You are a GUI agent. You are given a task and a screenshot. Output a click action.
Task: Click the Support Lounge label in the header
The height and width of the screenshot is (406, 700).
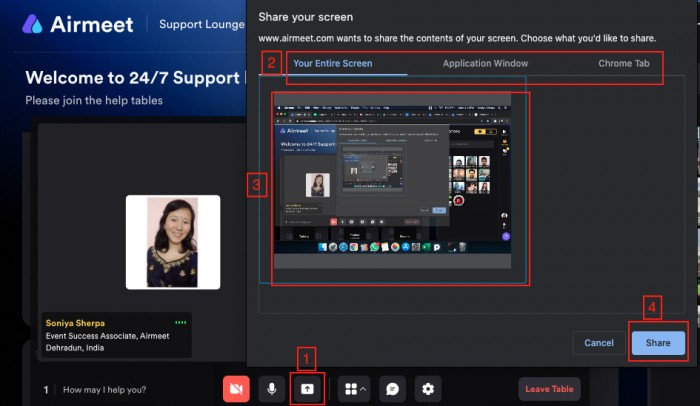[x=202, y=24]
